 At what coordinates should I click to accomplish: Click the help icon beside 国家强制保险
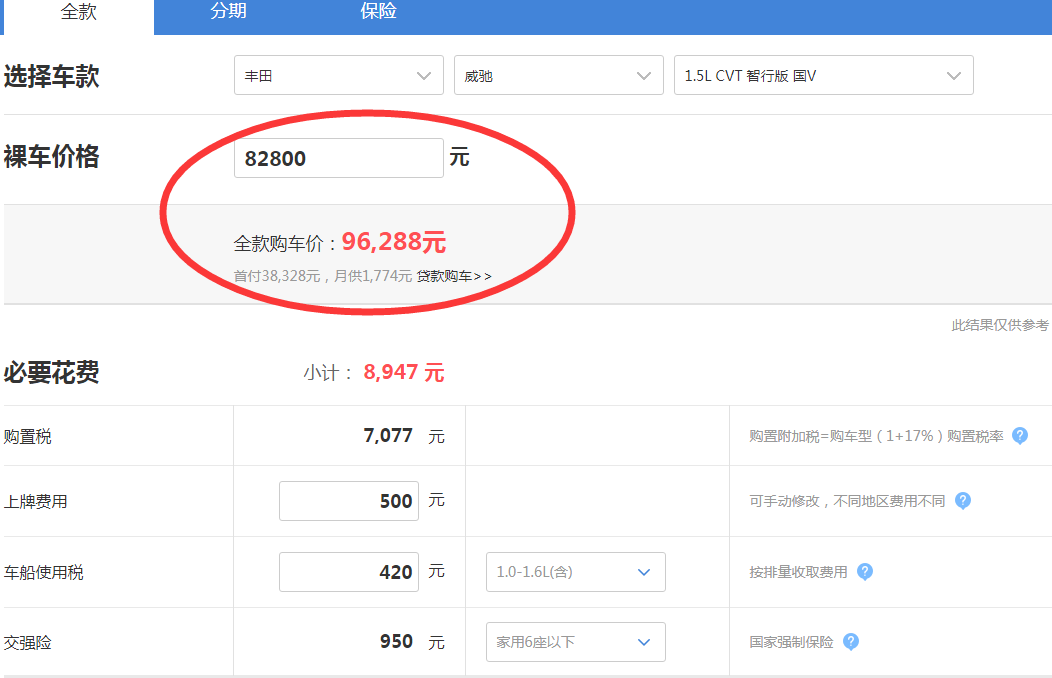(x=851, y=642)
